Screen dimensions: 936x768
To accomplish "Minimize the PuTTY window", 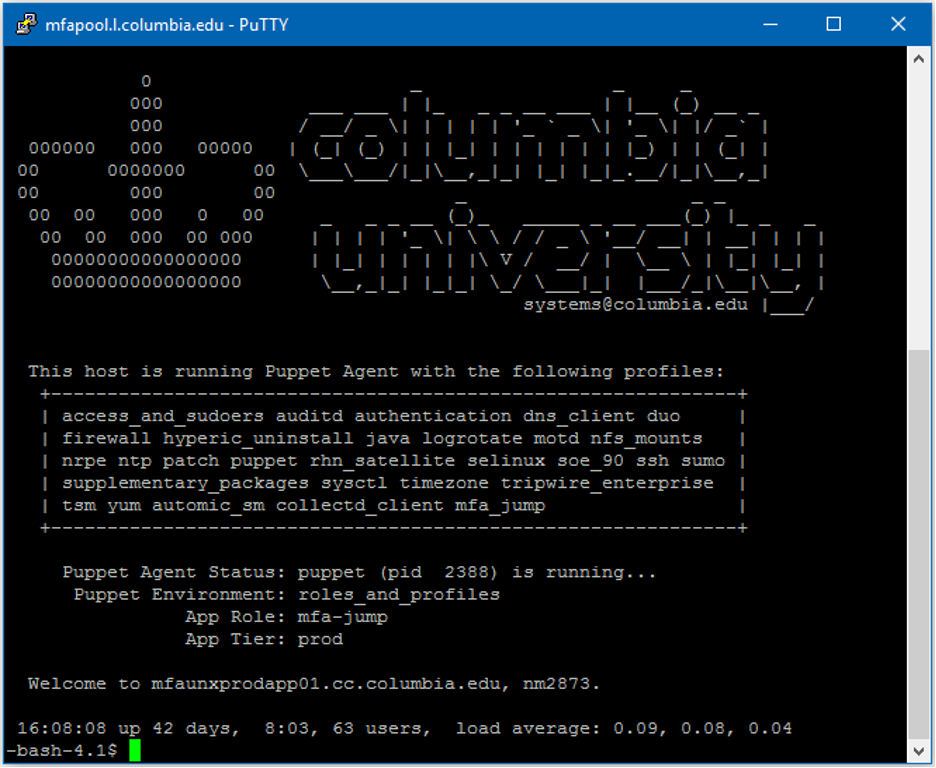I will (771, 24).
